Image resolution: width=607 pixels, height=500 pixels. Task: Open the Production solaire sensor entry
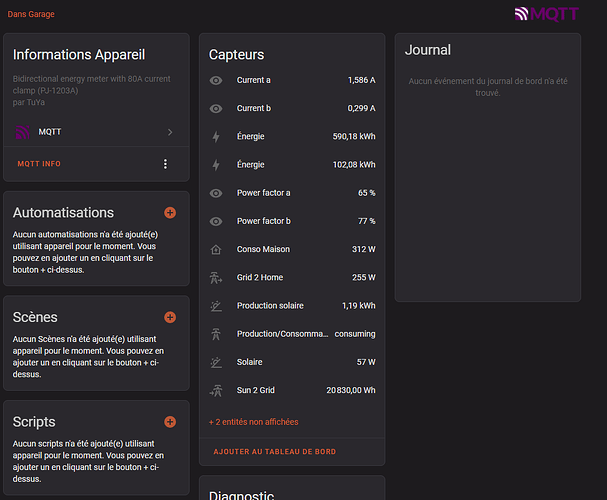click(292, 306)
